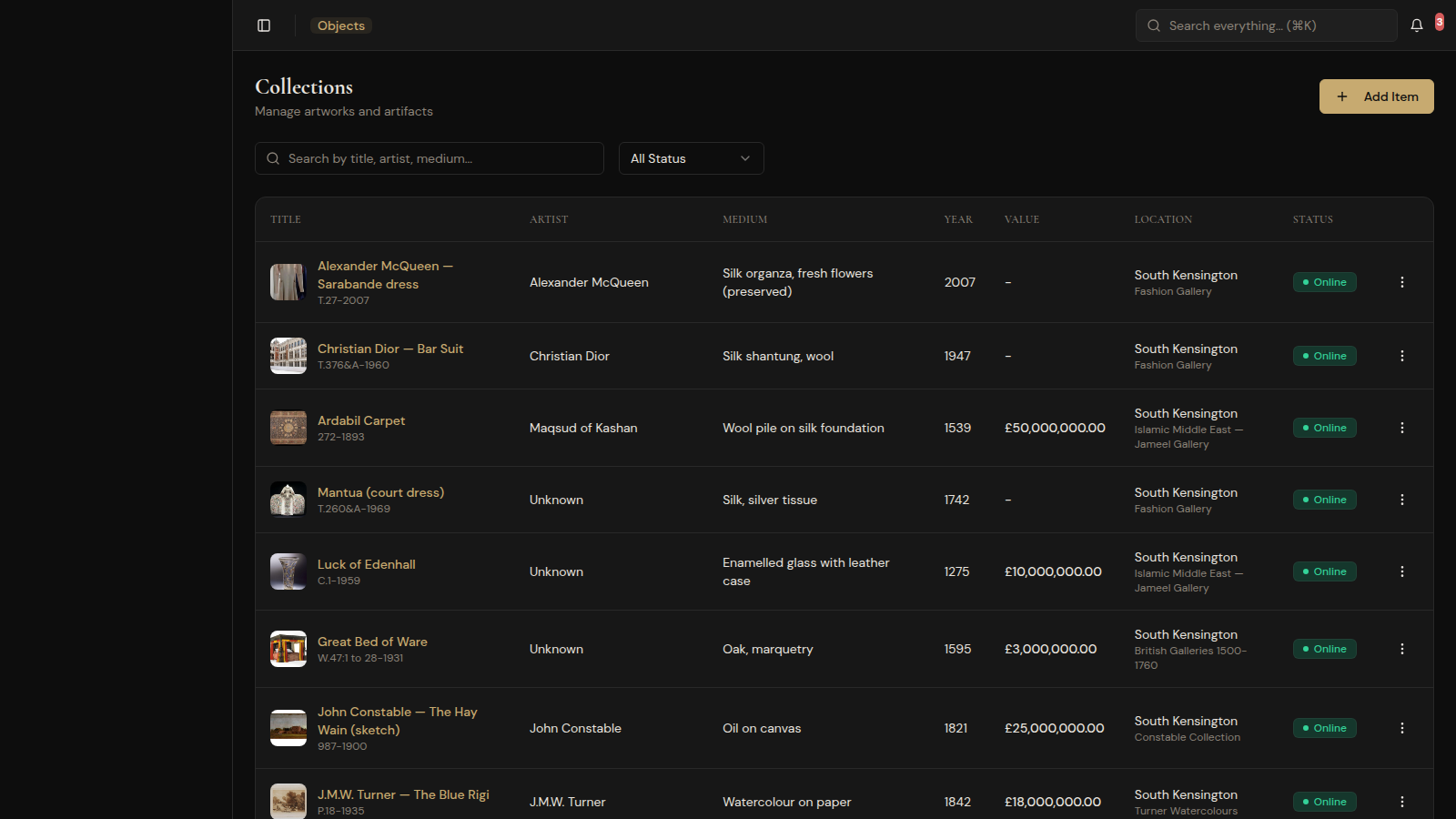1456x819 pixels.
Task: Open the Alexander McQueen Sarabande dress record
Action: [x=384, y=275]
